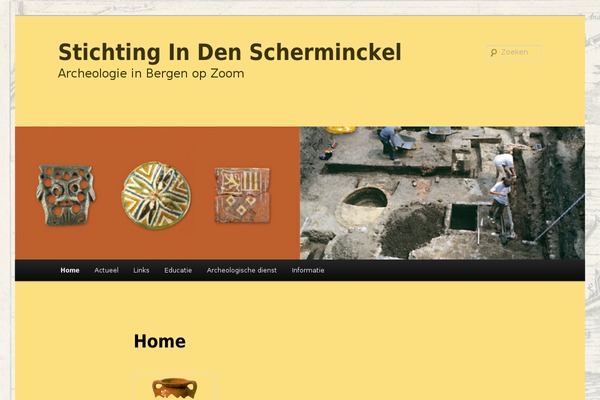Open the Links menu item
The height and width of the screenshot is (400, 600).
coord(141,270)
